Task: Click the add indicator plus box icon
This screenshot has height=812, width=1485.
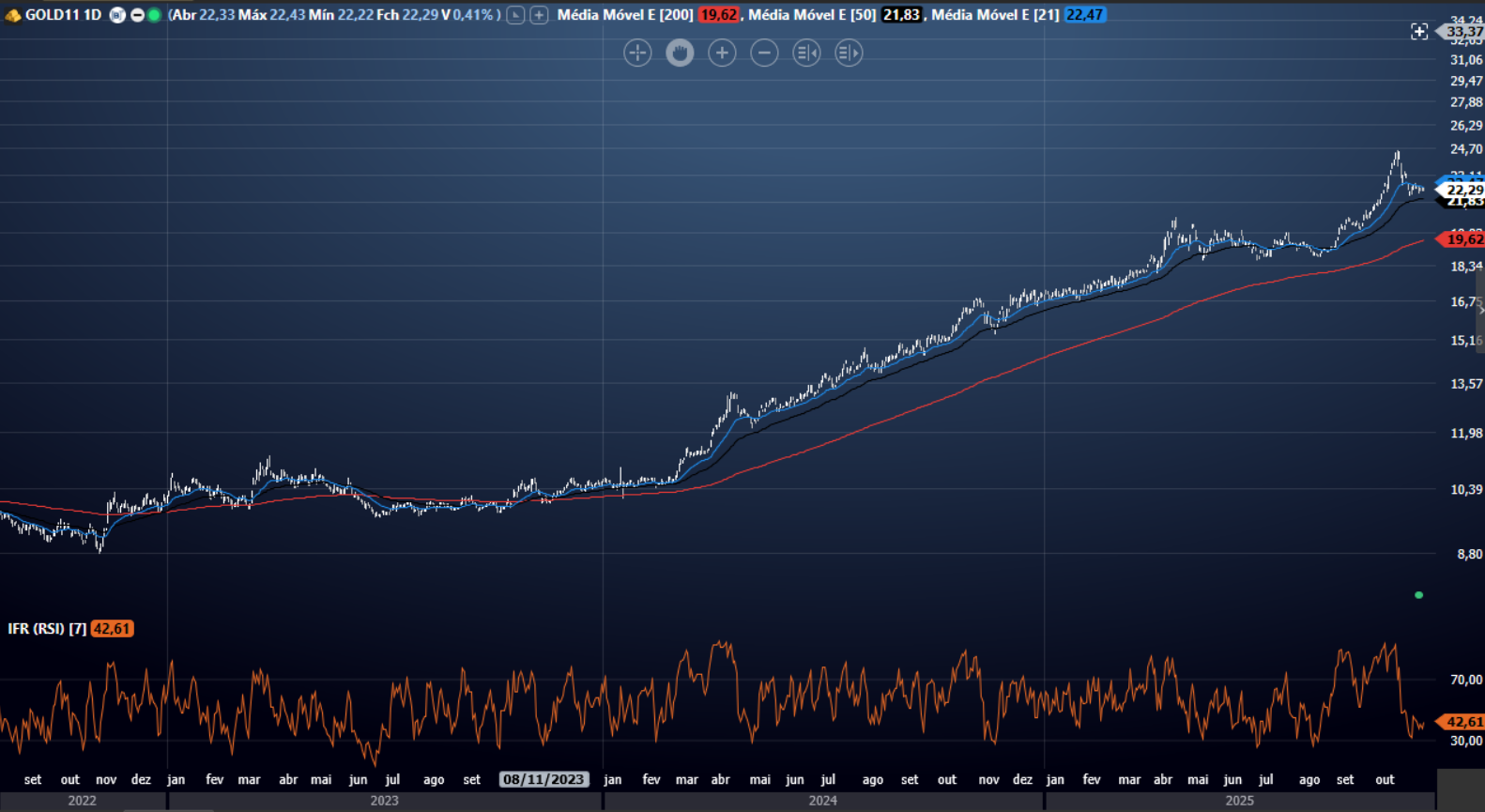Action: [539, 15]
